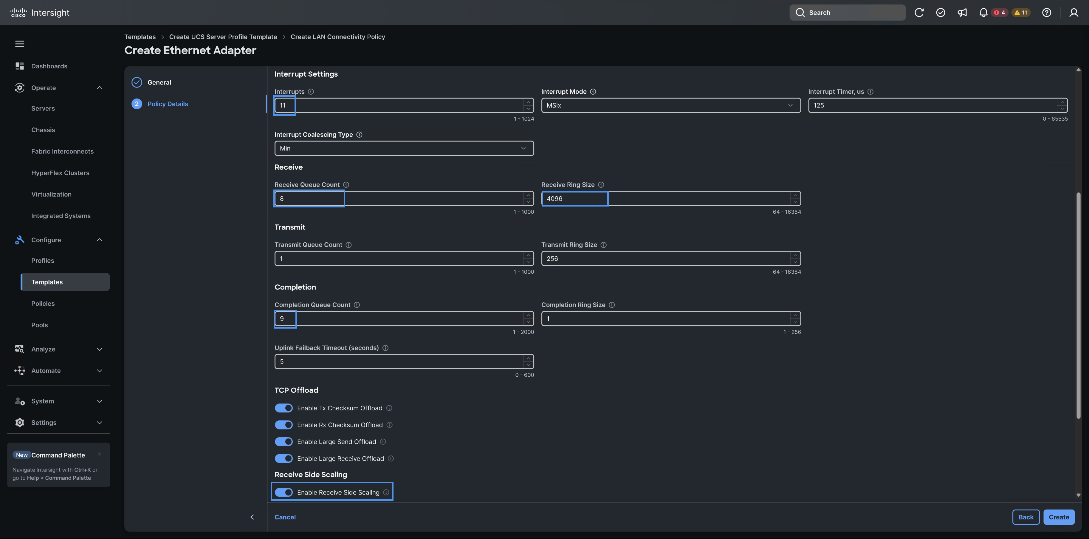The width and height of the screenshot is (1089, 539).
Task: Open the Interrupt Mode dropdown
Action: (670, 106)
